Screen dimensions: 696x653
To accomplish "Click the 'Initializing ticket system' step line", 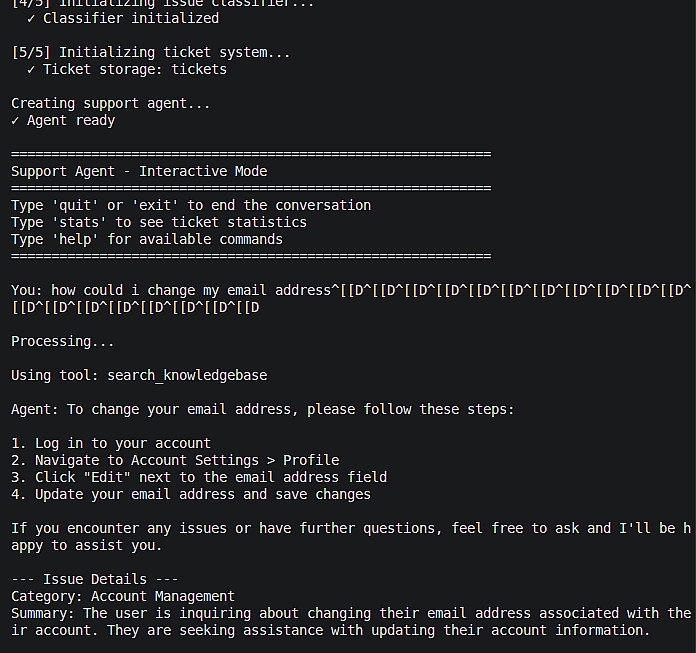I will tap(151, 52).
